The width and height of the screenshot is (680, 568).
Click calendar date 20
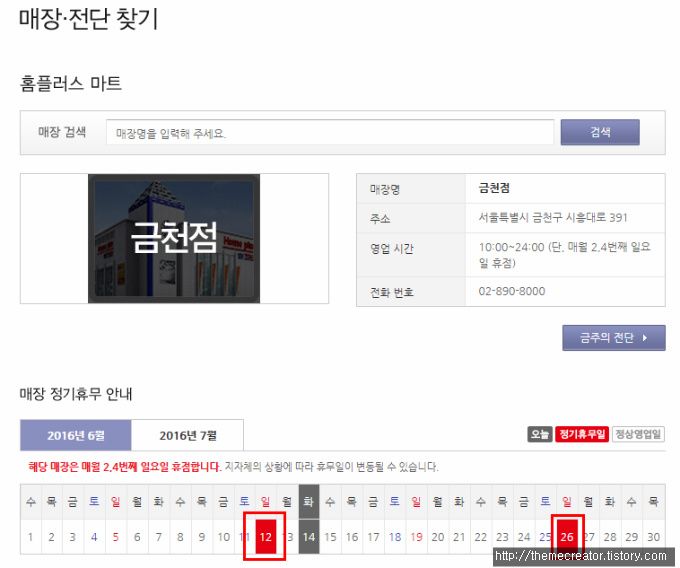coord(438,537)
